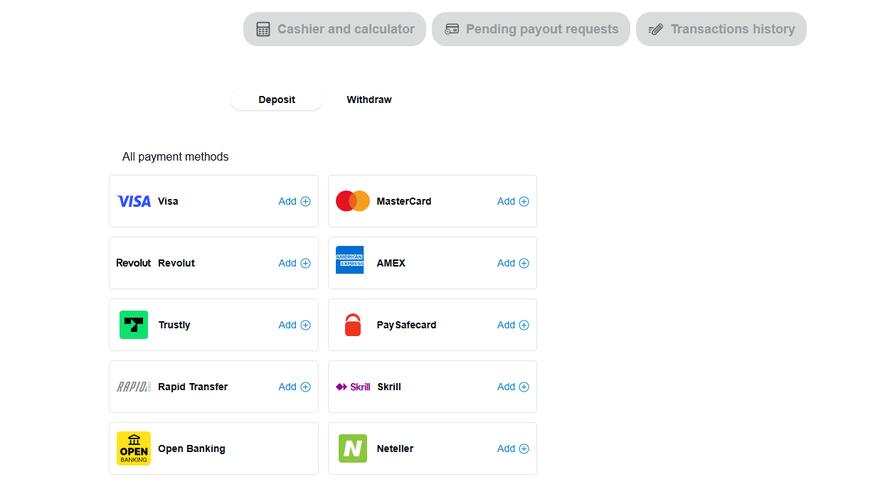Click the Visa logo icon

pos(134,201)
